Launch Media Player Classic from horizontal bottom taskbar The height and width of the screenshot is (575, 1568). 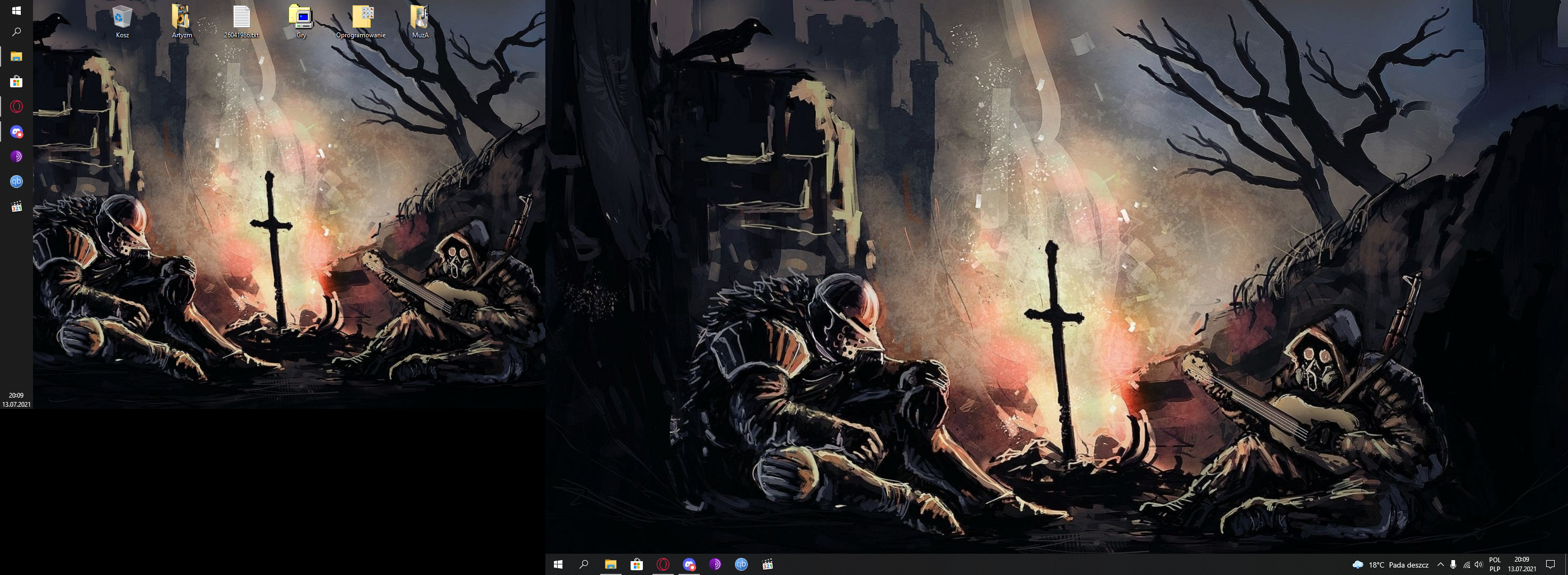pyautogui.click(x=767, y=564)
